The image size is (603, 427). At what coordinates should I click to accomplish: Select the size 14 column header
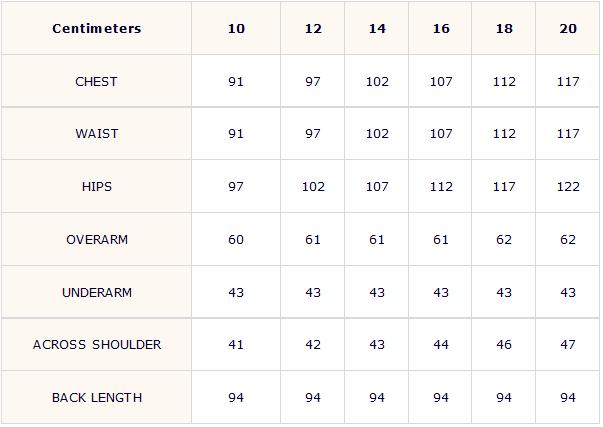pyautogui.click(x=377, y=28)
